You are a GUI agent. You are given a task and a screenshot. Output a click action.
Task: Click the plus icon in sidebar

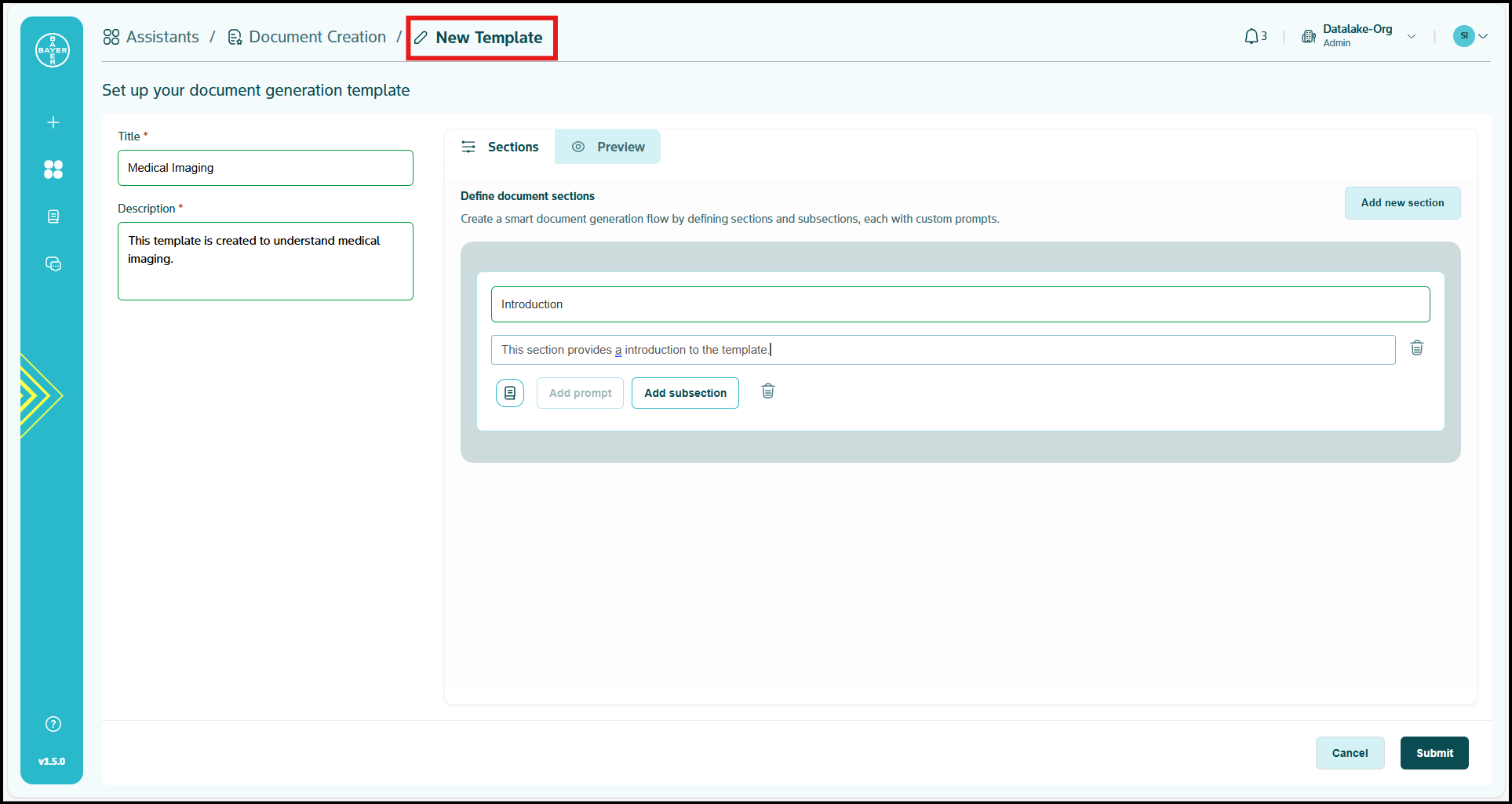point(53,122)
